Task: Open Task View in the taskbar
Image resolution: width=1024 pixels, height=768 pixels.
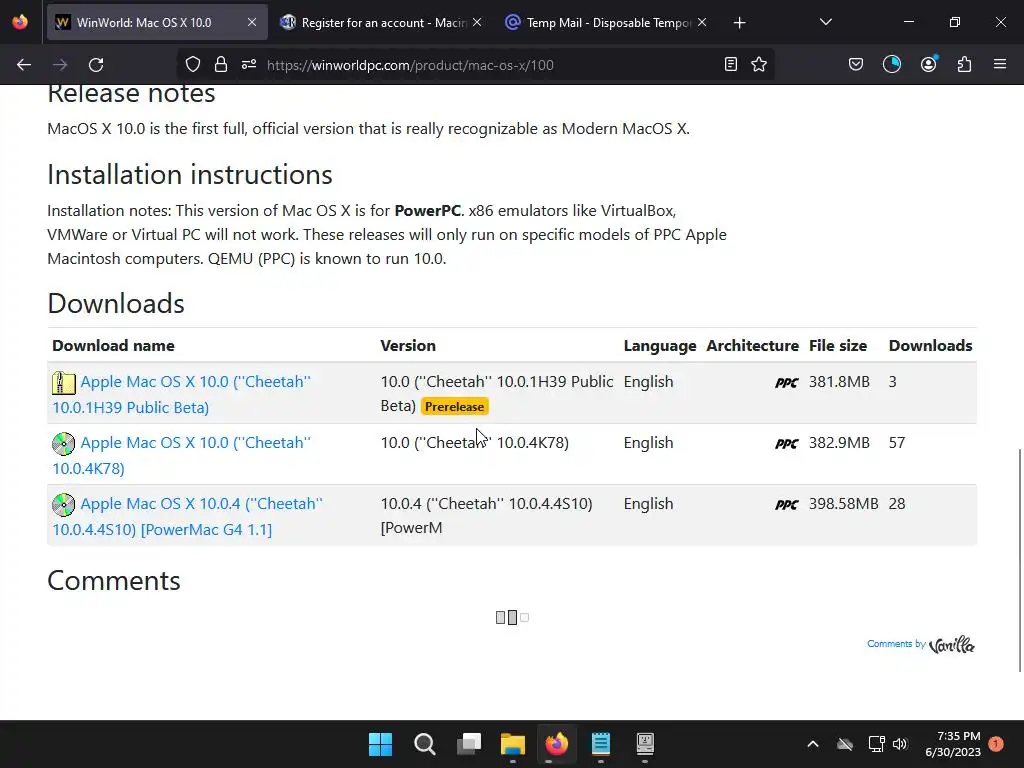Action: tap(469, 744)
